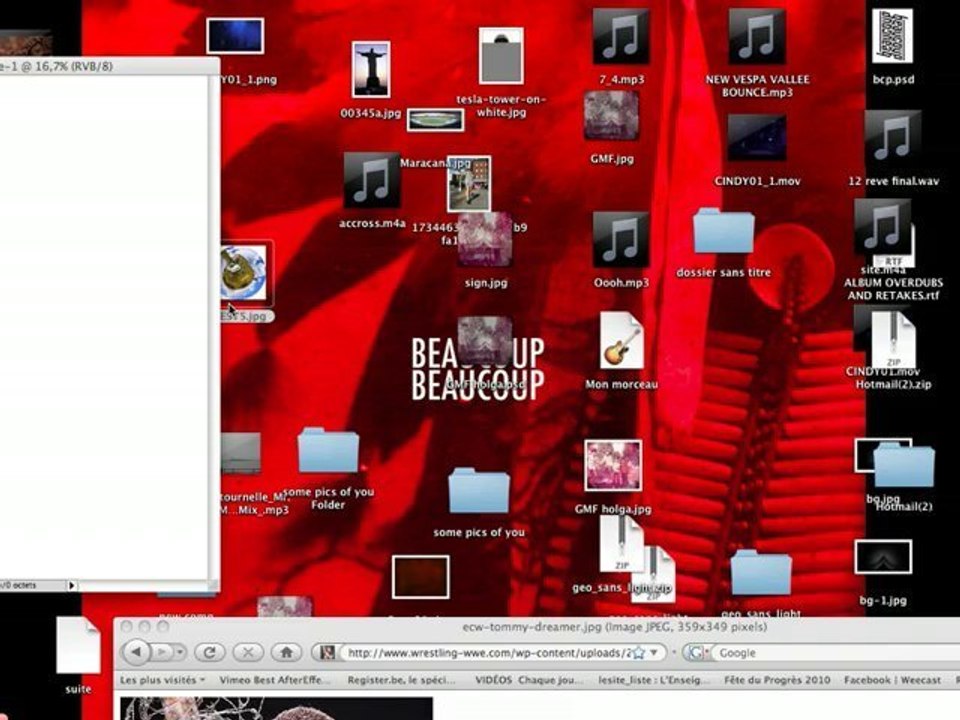The height and width of the screenshot is (720, 960).
Task: Open the lesite_liste bookmark
Action: point(654,680)
